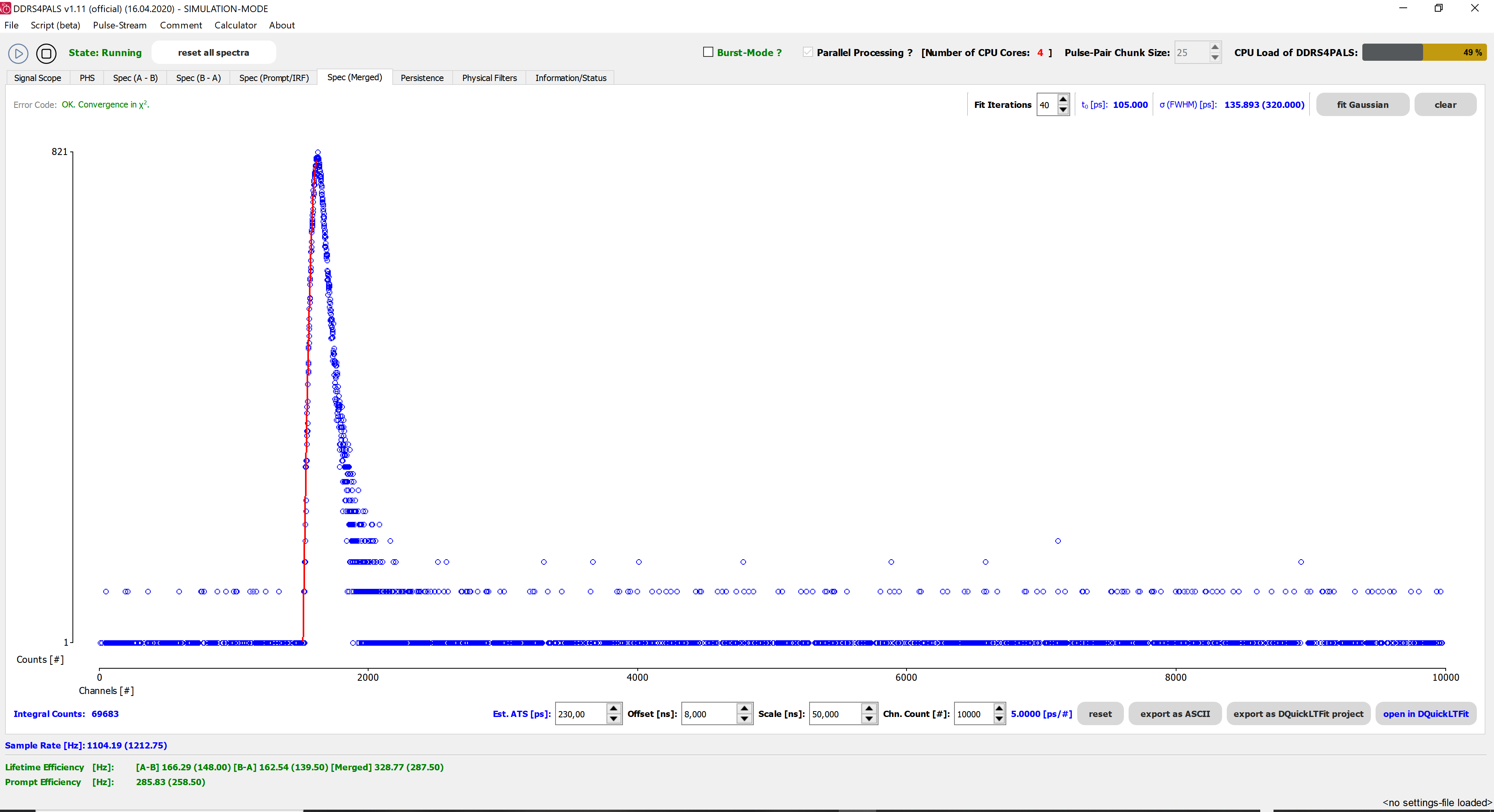Open the About menu
Viewport: 1494px width, 812px height.
pos(282,25)
